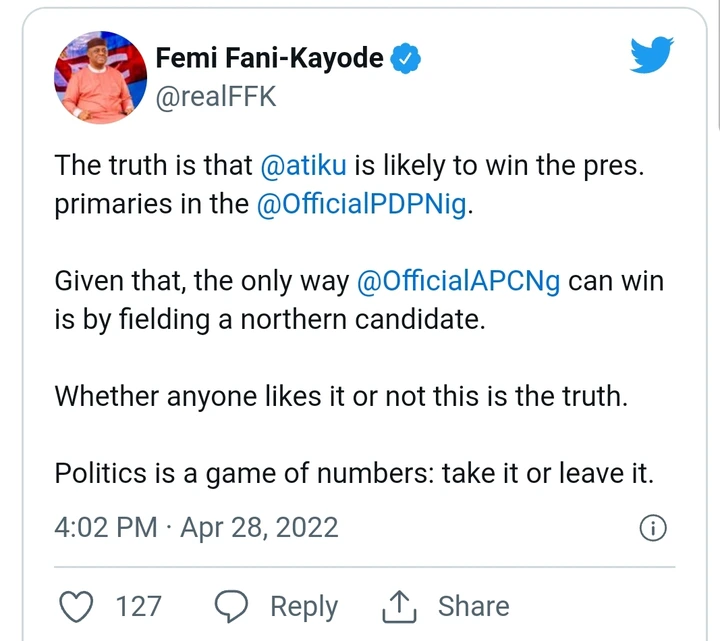The width and height of the screenshot is (720, 641).
Task: Click the Twitter bird logo
Action: [x=659, y=55]
